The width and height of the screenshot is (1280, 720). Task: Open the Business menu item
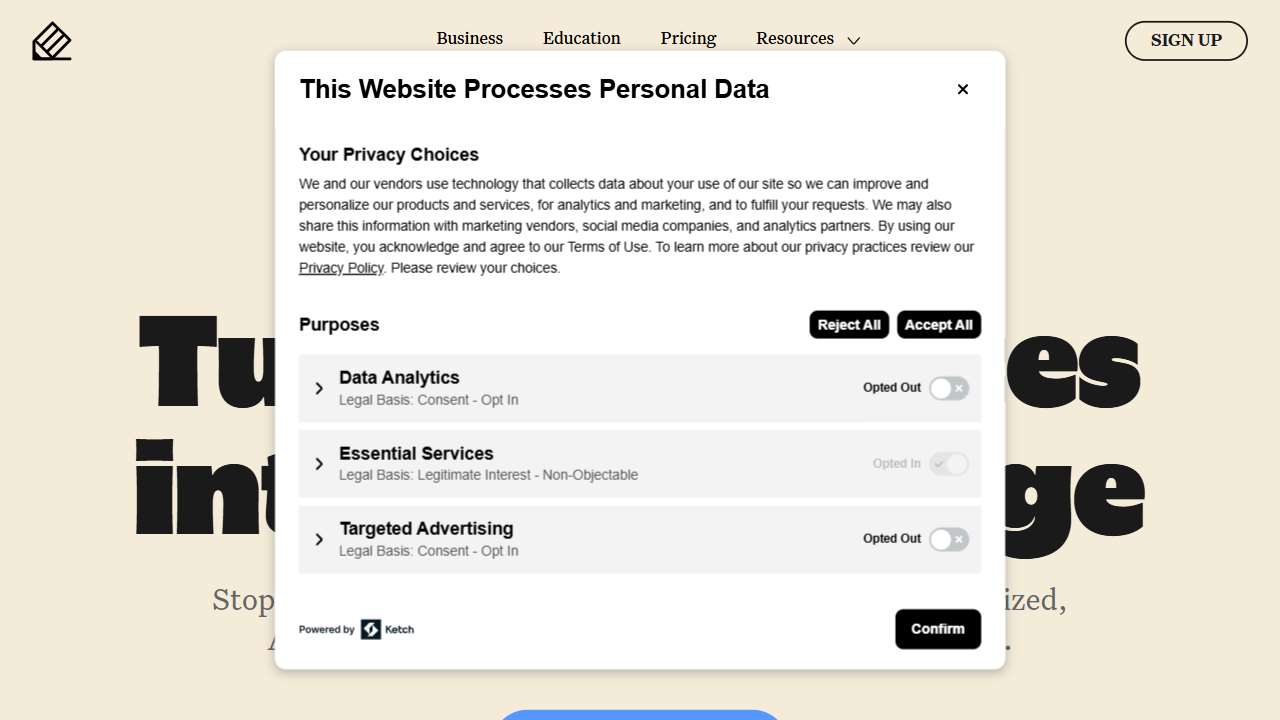tap(469, 39)
